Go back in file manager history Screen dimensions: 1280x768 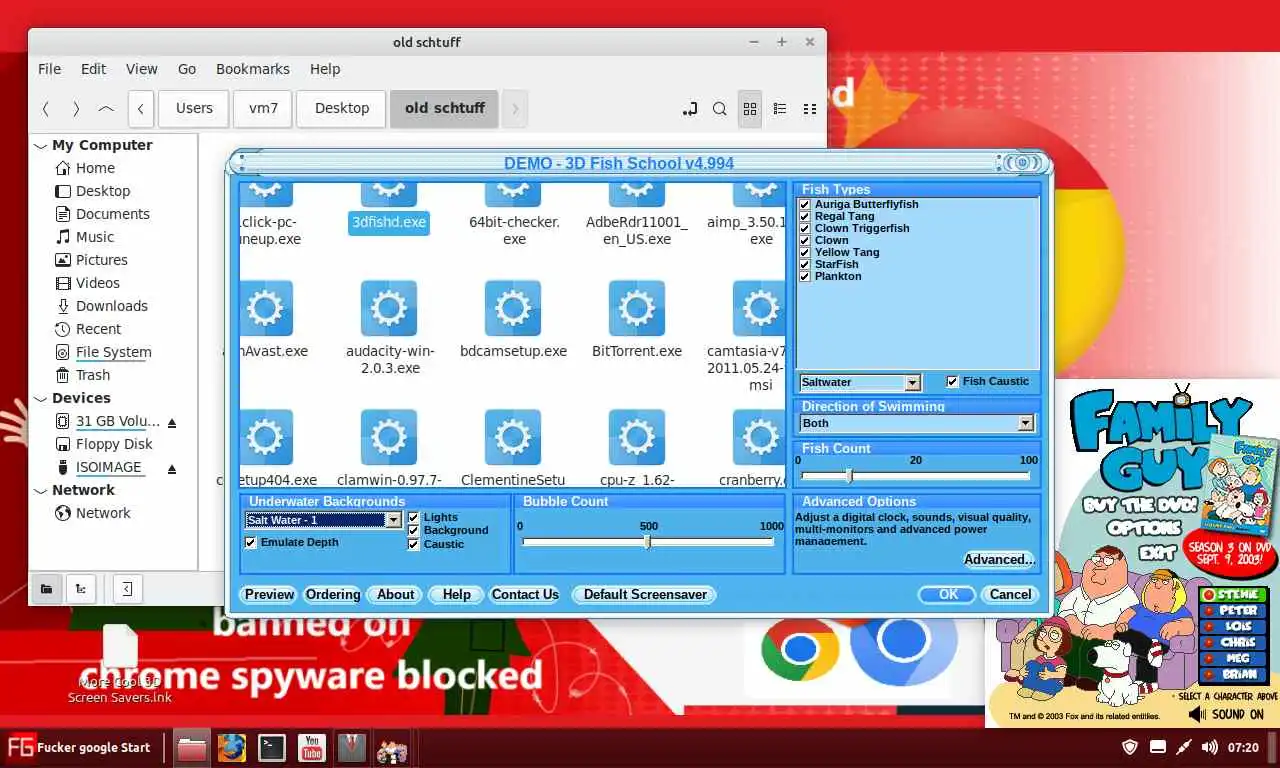click(46, 109)
